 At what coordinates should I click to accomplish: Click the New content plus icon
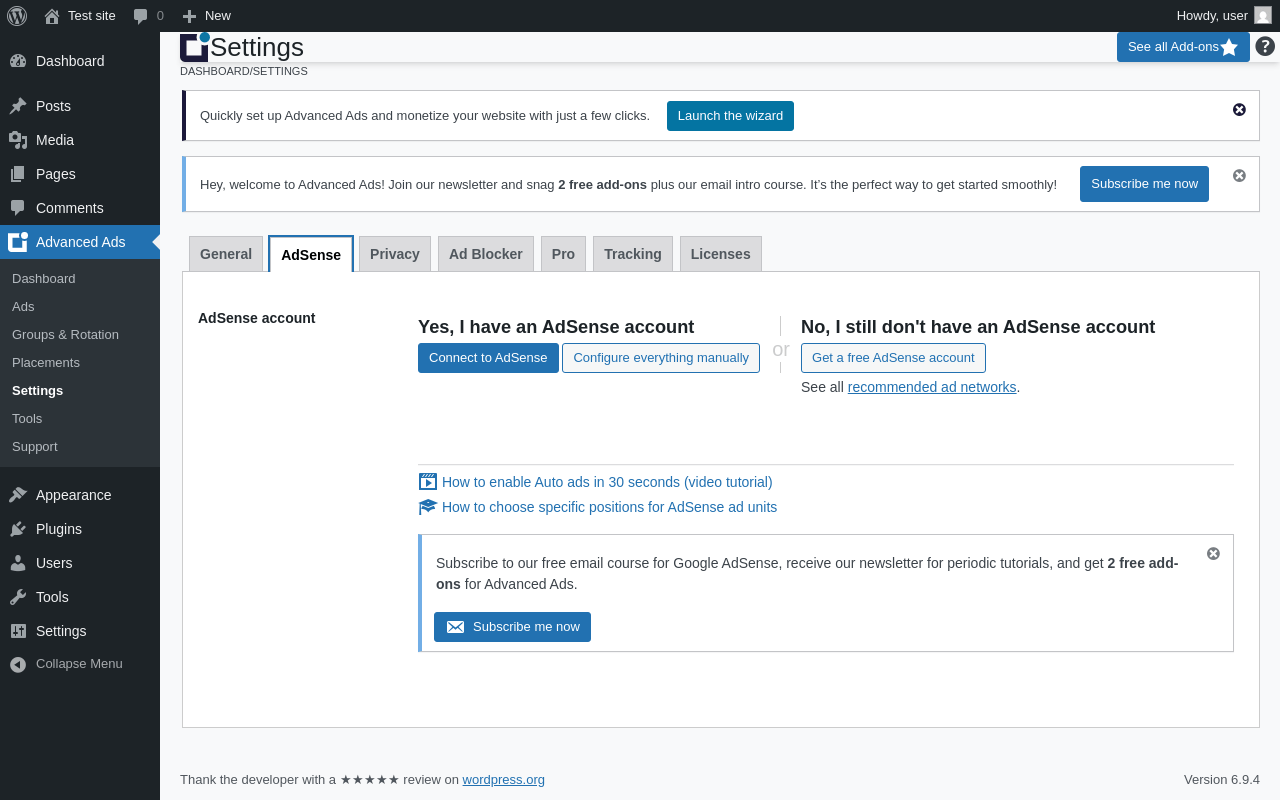(x=189, y=16)
